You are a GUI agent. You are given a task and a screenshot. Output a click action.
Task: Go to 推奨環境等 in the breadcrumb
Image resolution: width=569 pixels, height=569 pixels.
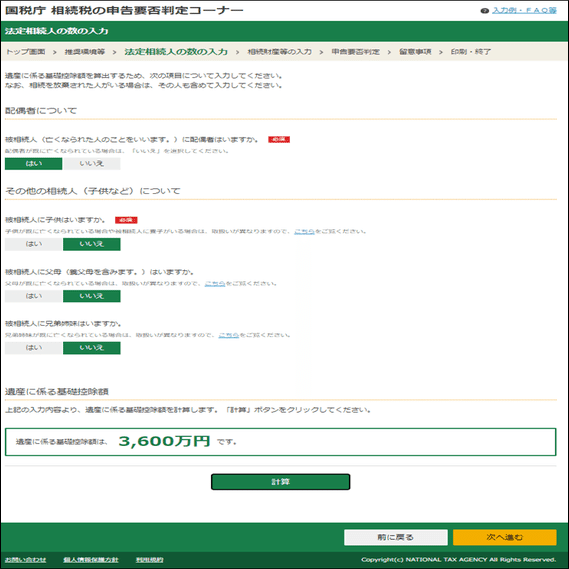(85, 52)
